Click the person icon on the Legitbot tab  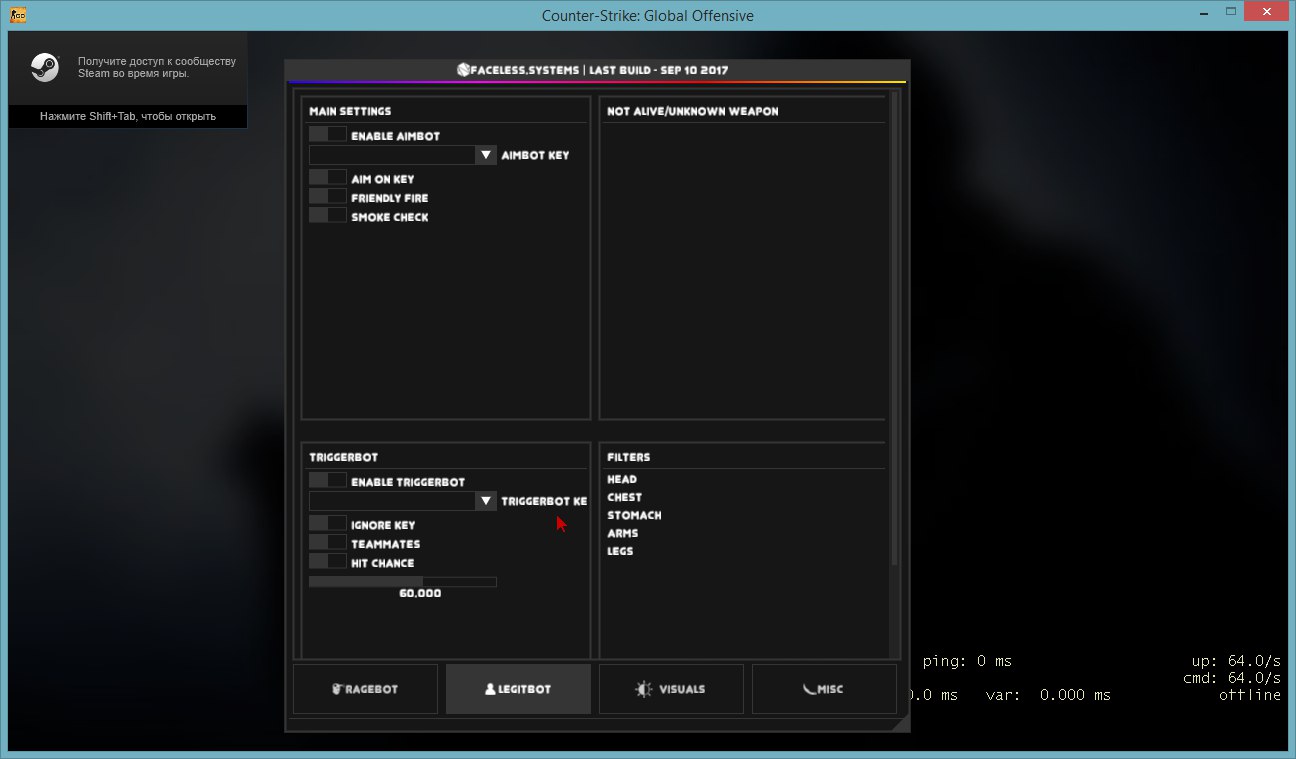490,689
